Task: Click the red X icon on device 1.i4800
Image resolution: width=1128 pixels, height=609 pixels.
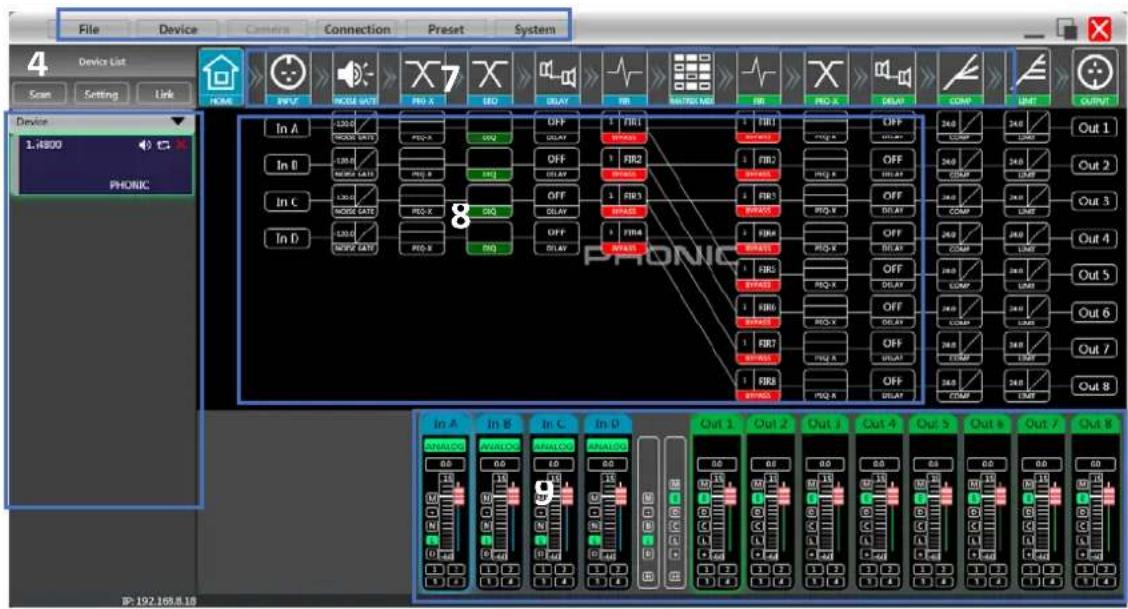Action: pos(181,145)
